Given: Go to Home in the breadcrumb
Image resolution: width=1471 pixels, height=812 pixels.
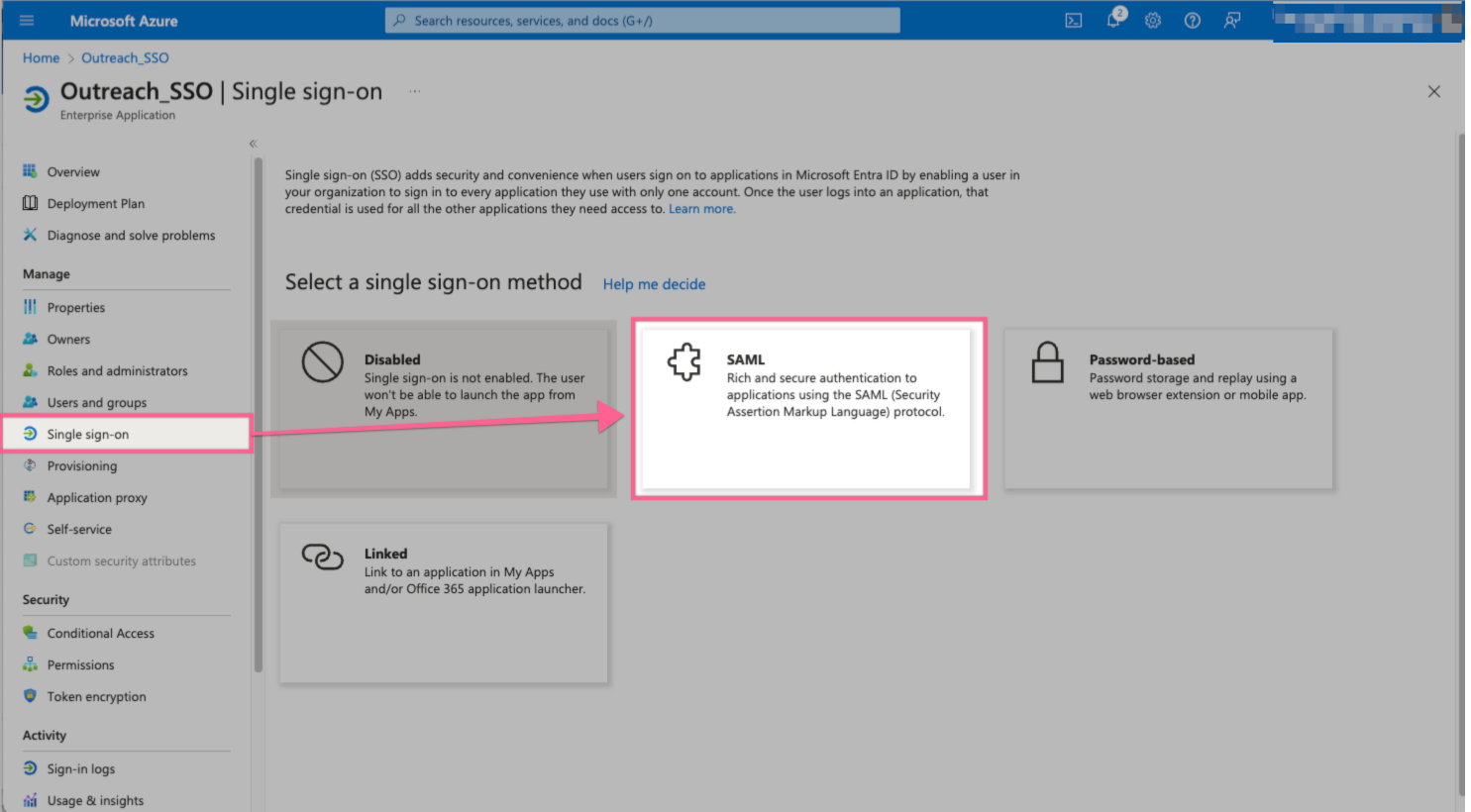Looking at the screenshot, I should coord(42,57).
